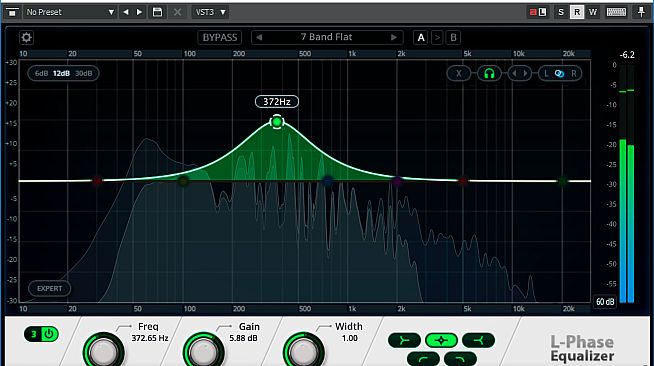Click the BYPASS button

[x=220, y=38]
